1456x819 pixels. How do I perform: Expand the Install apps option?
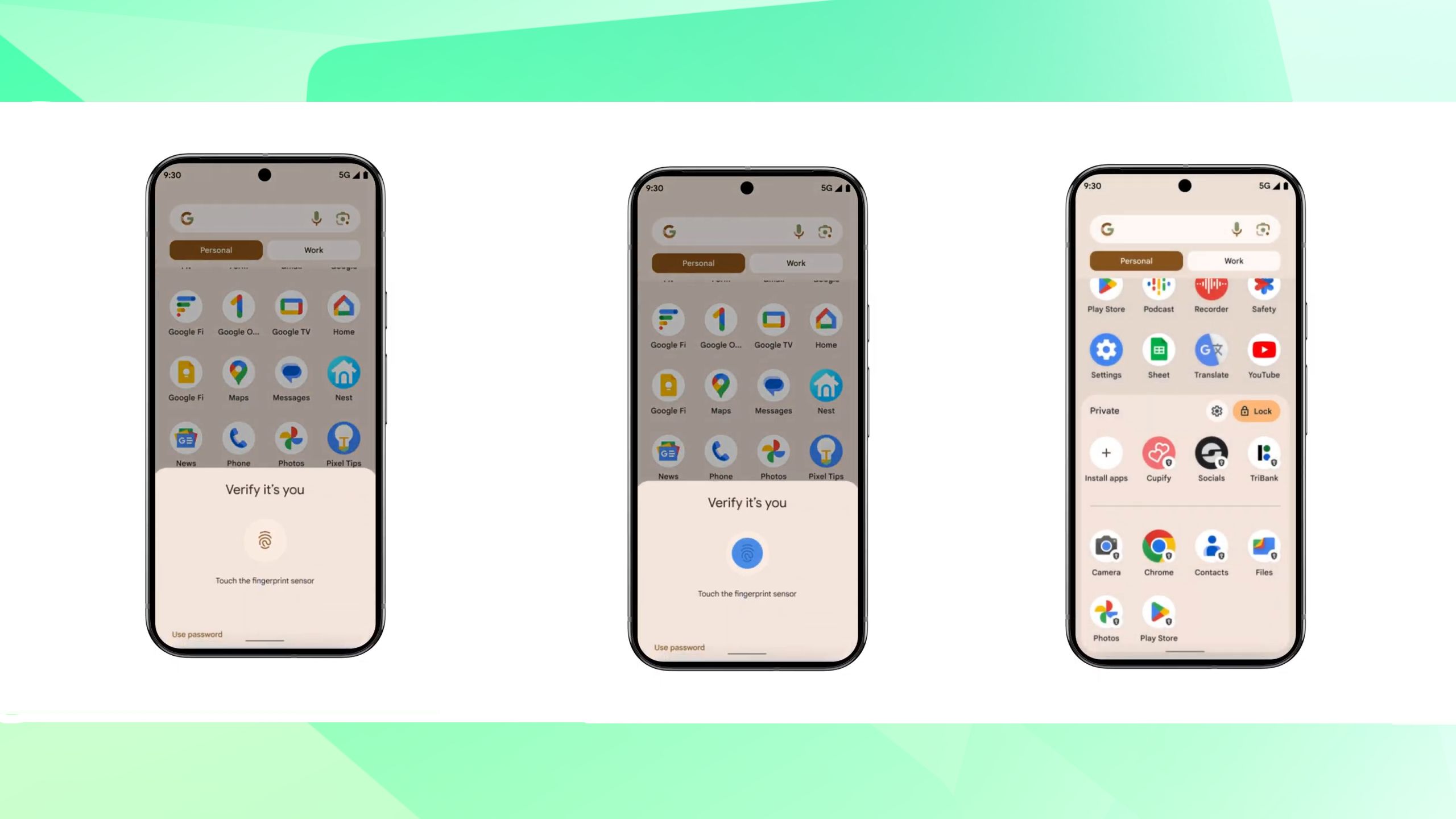(x=1106, y=453)
